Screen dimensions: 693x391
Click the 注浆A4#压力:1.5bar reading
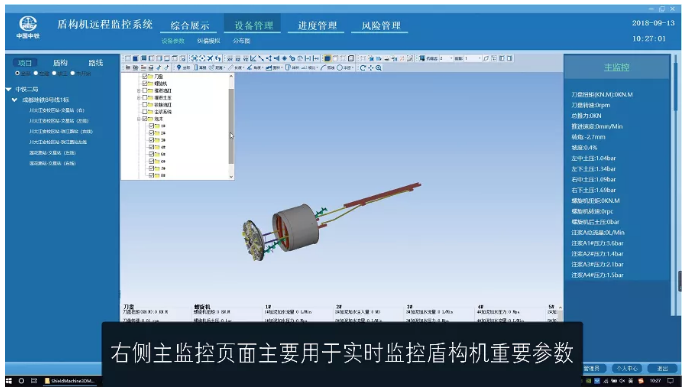(x=597, y=275)
